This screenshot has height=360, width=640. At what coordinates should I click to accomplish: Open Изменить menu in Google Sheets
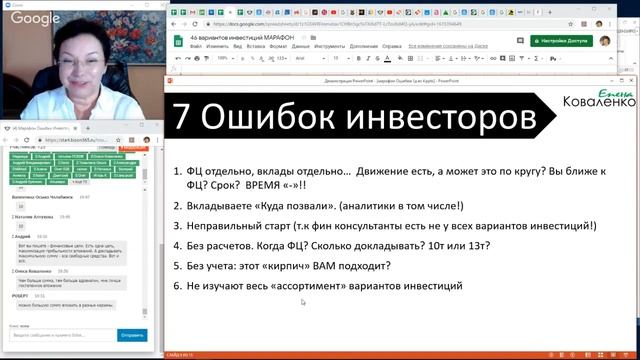click(218, 47)
